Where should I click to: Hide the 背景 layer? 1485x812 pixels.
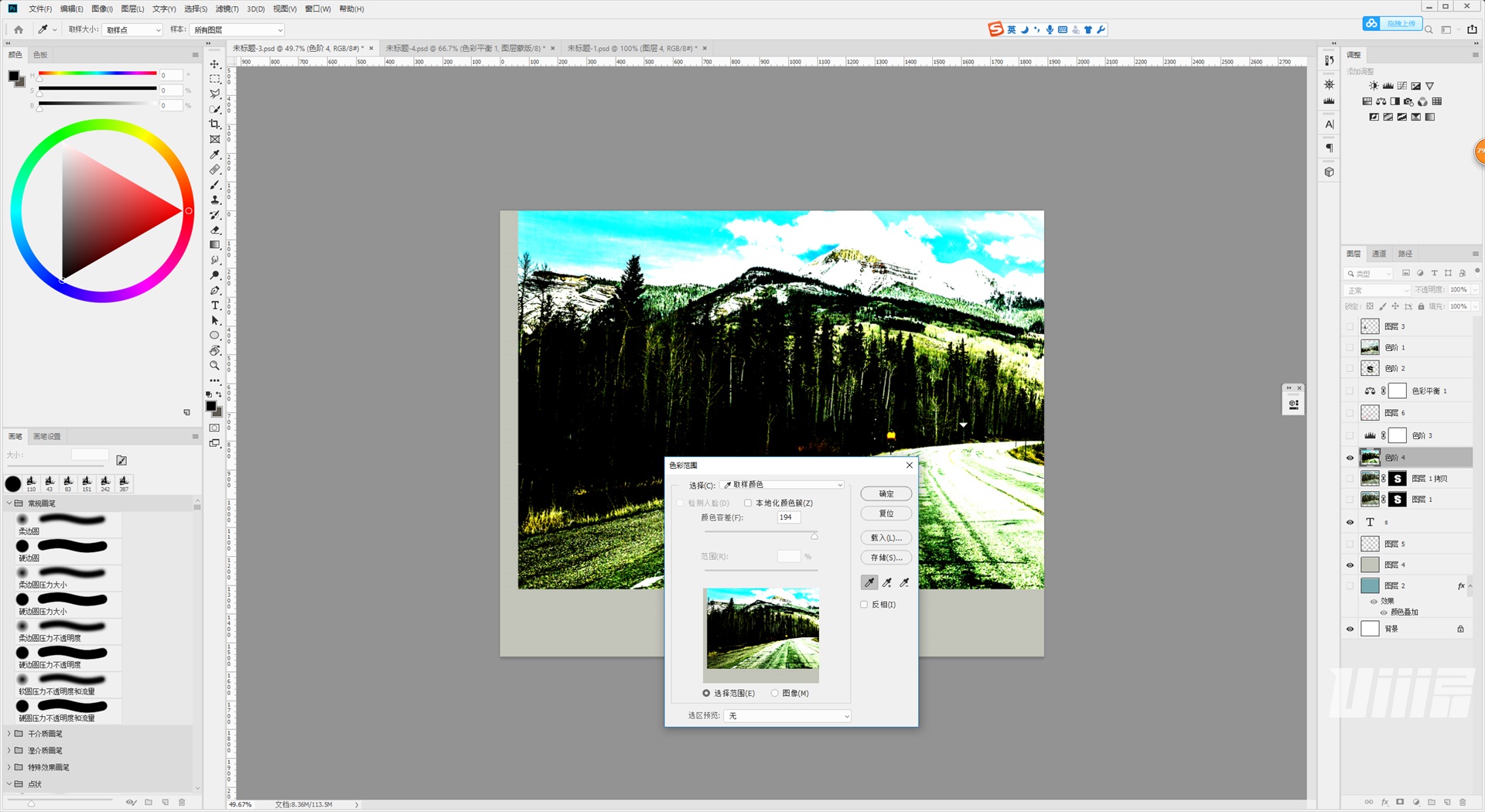[x=1350, y=629]
